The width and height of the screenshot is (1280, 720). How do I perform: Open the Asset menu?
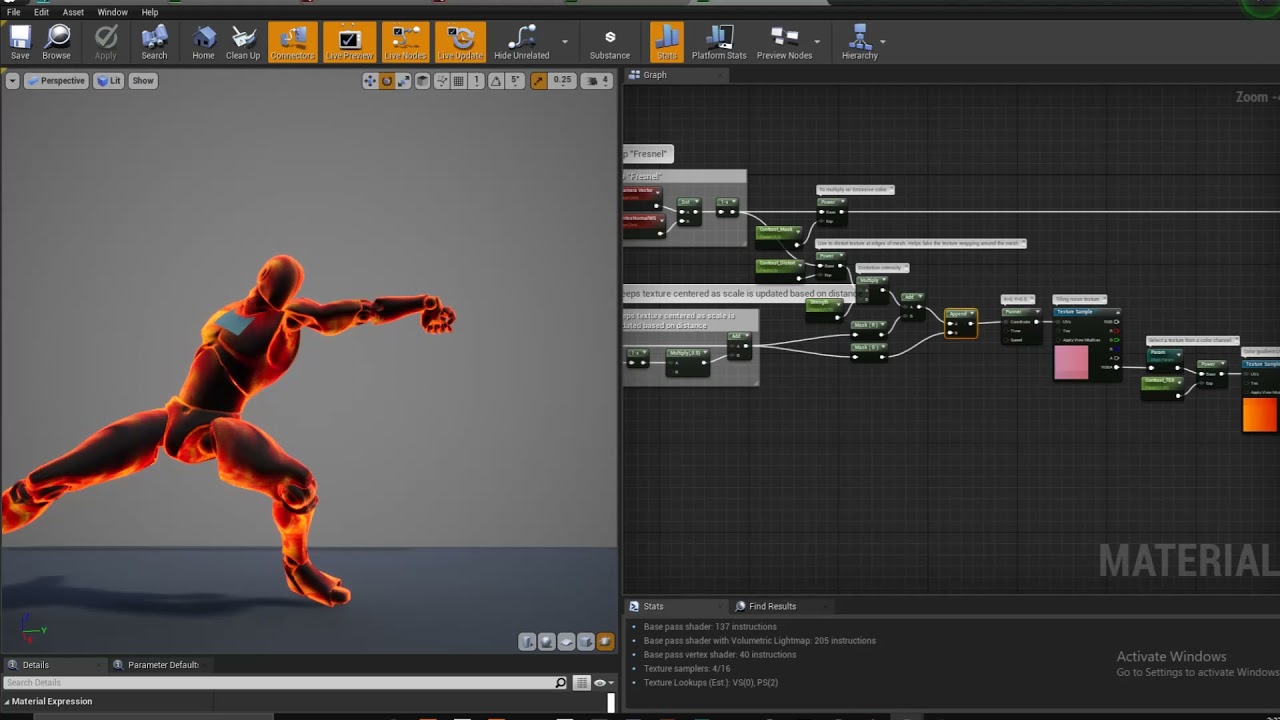click(73, 12)
